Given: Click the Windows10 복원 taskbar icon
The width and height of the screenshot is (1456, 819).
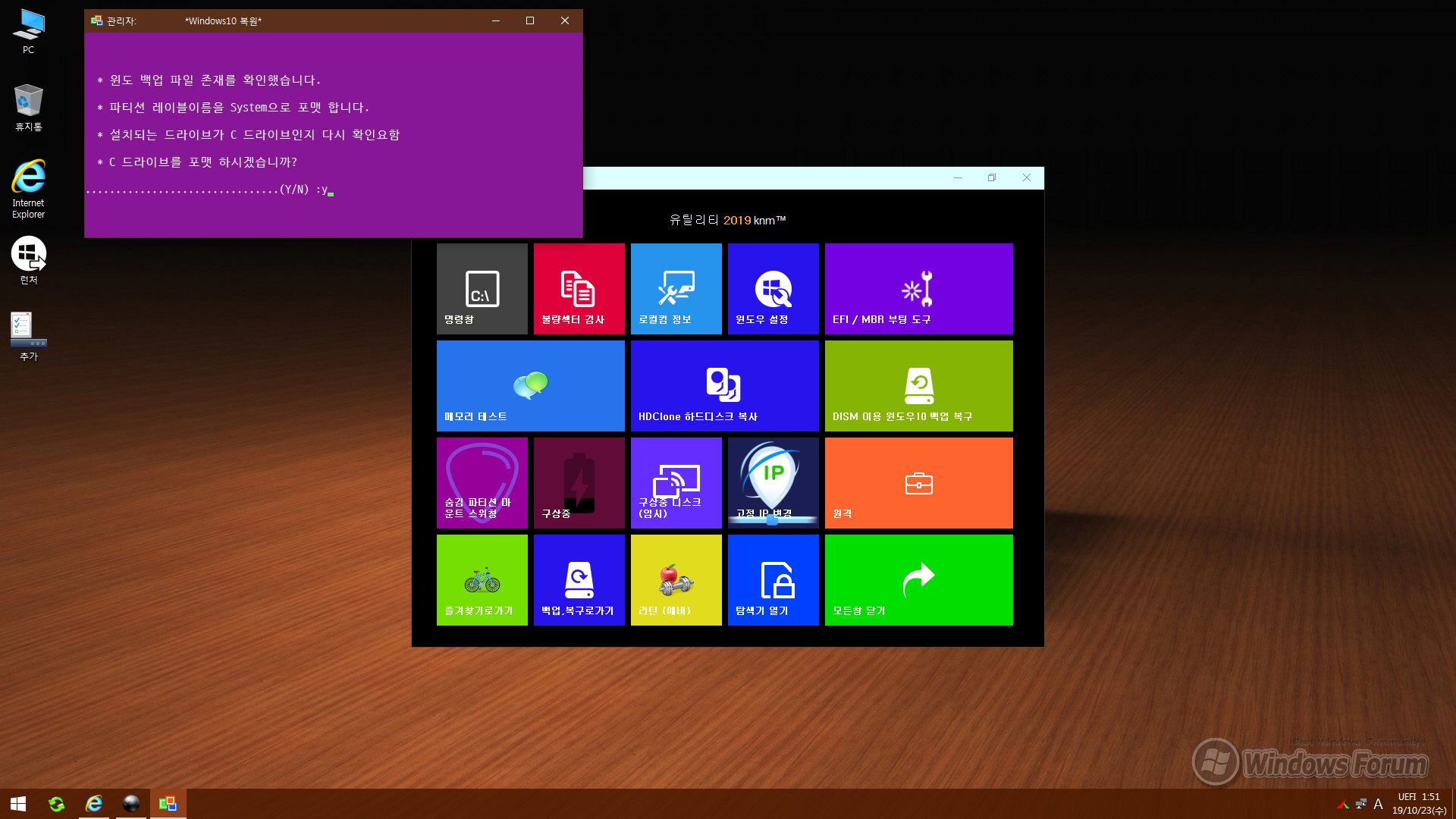Looking at the screenshot, I should 168,804.
